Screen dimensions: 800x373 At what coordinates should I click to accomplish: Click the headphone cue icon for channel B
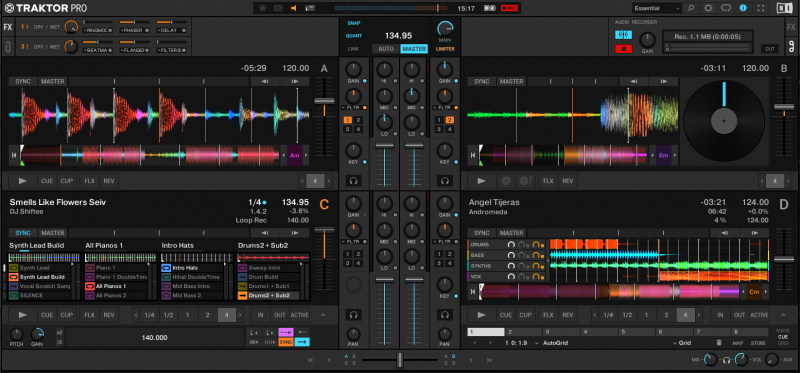point(445,181)
